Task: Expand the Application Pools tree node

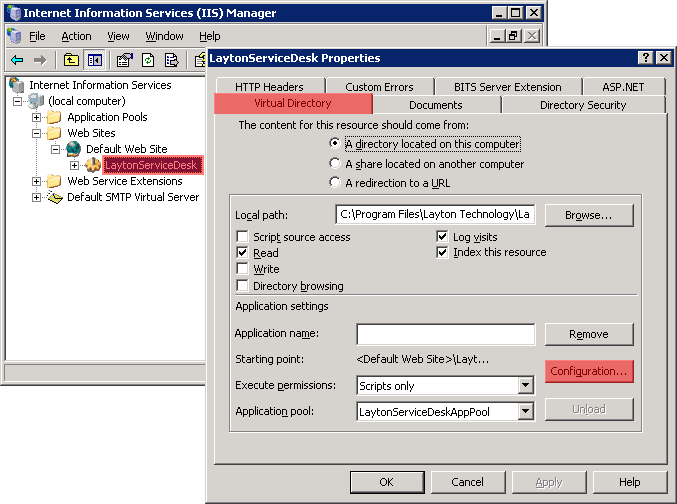Action: (x=37, y=117)
